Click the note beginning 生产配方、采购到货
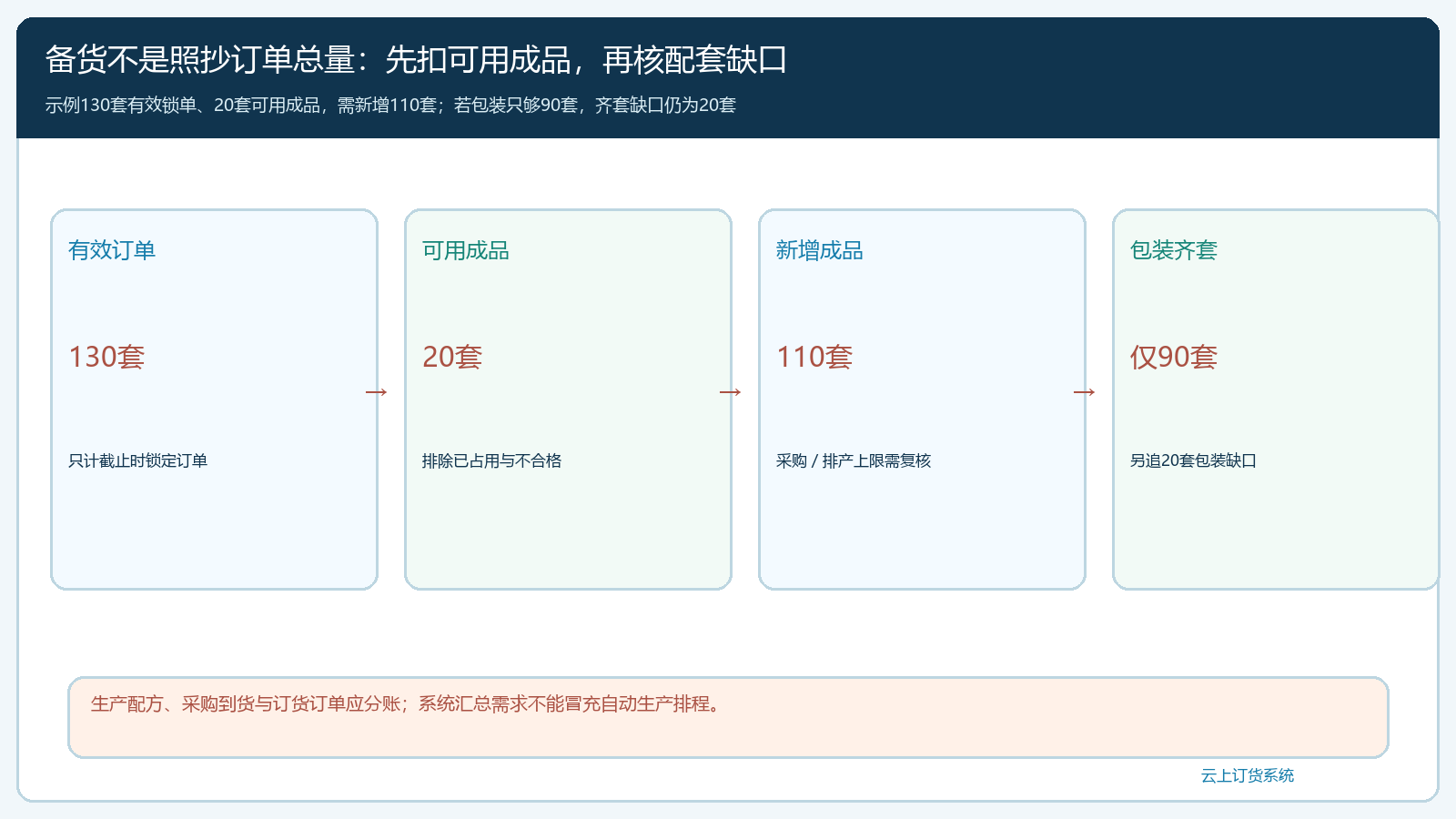Screen dimensions: 1456x819 tap(408, 703)
